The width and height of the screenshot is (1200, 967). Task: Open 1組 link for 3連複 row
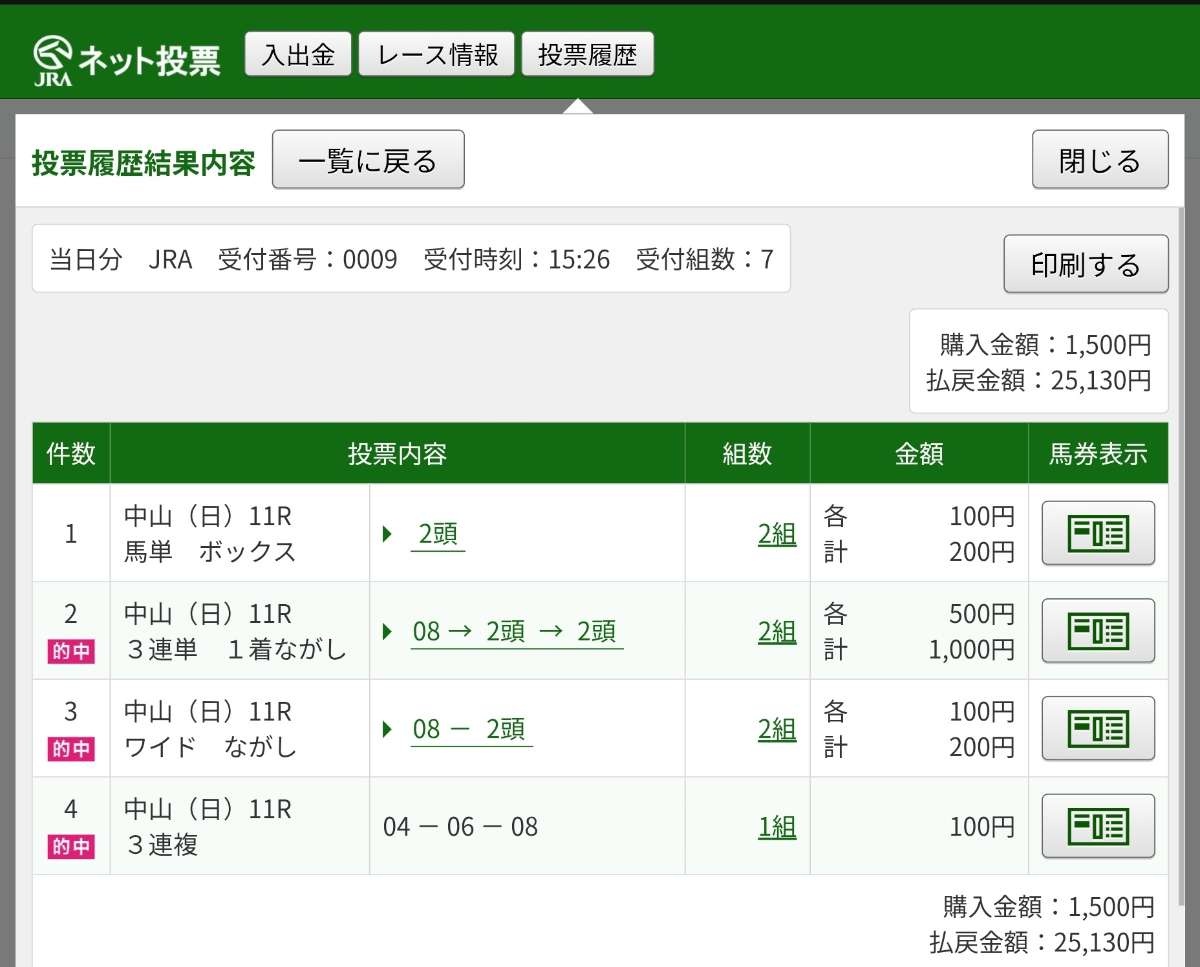point(776,827)
